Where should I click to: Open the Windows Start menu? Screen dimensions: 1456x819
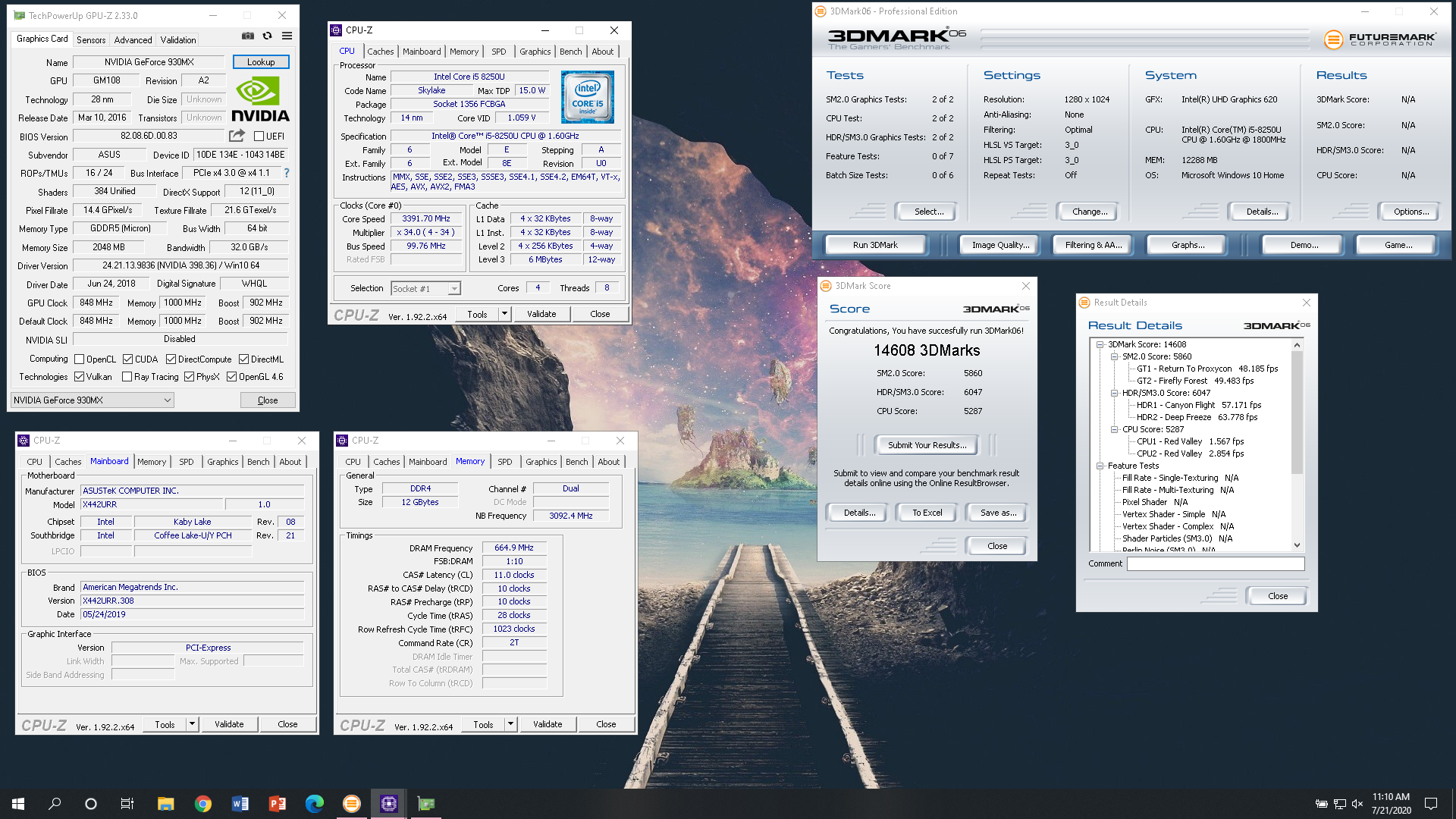[18, 804]
